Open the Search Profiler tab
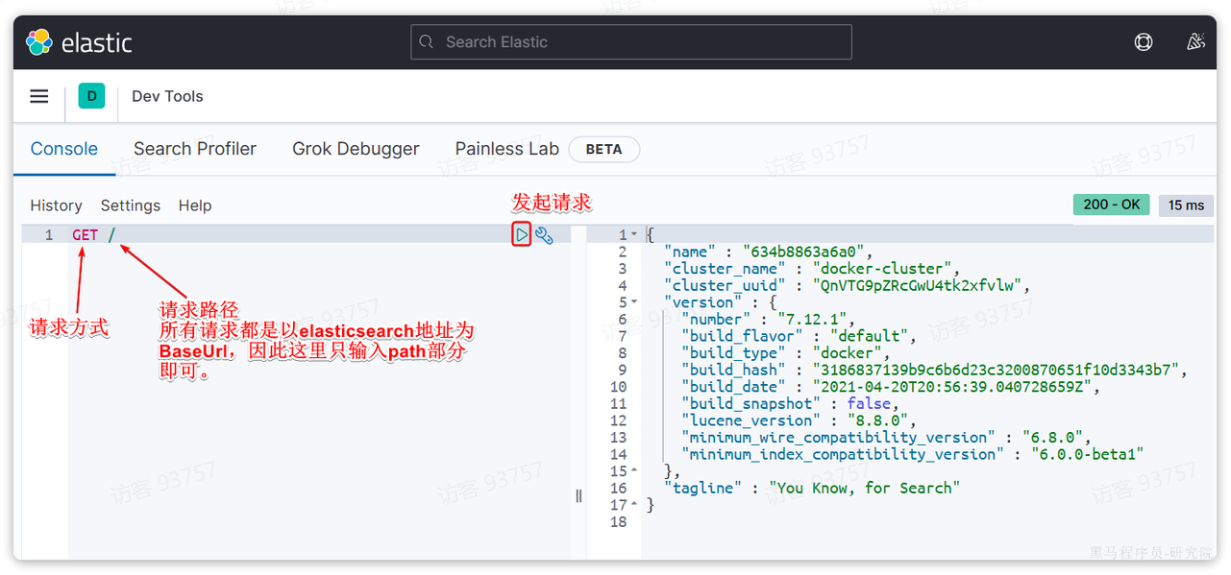Image resolution: width=1231 pixels, height=575 pixels. point(195,149)
